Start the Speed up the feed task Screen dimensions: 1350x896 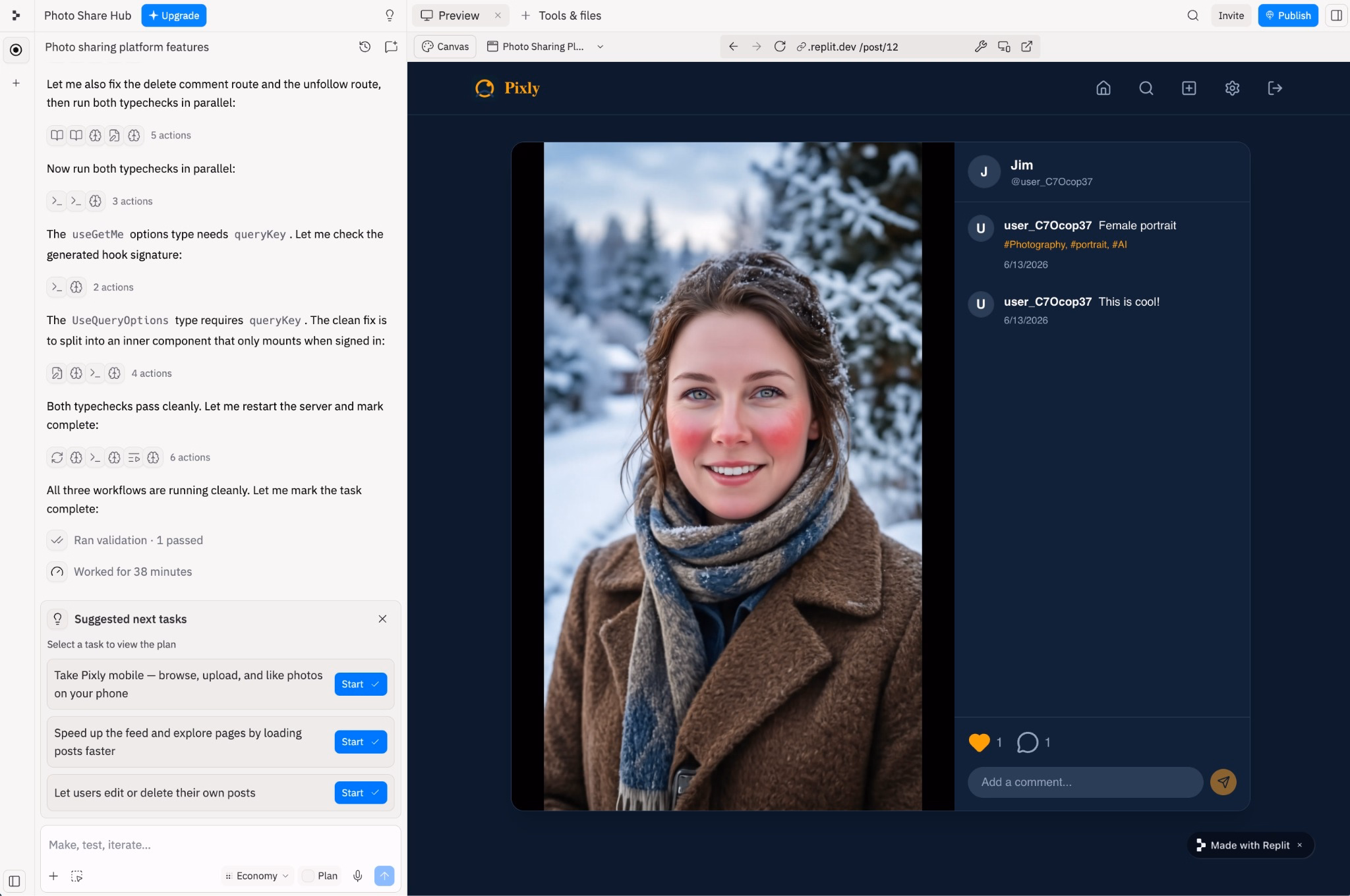(x=361, y=742)
